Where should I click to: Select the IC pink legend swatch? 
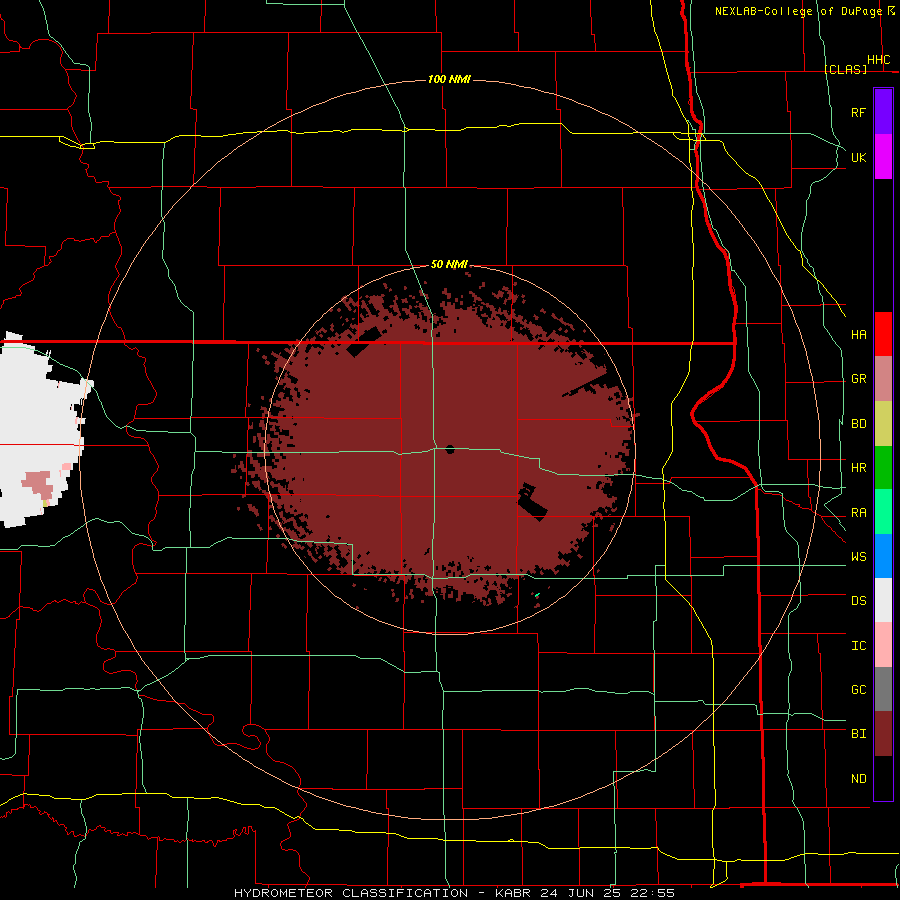click(x=883, y=645)
